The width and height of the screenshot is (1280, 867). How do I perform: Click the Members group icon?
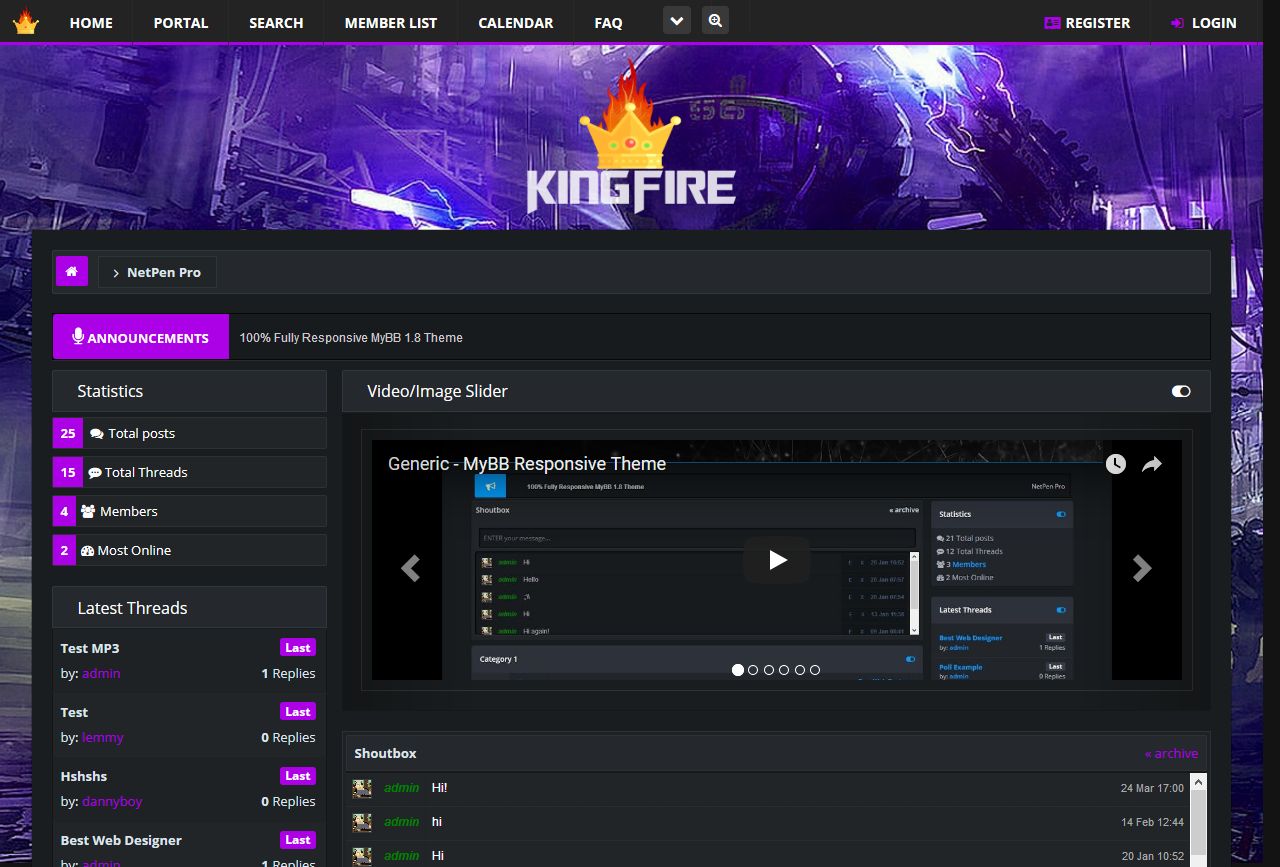[x=88, y=512]
